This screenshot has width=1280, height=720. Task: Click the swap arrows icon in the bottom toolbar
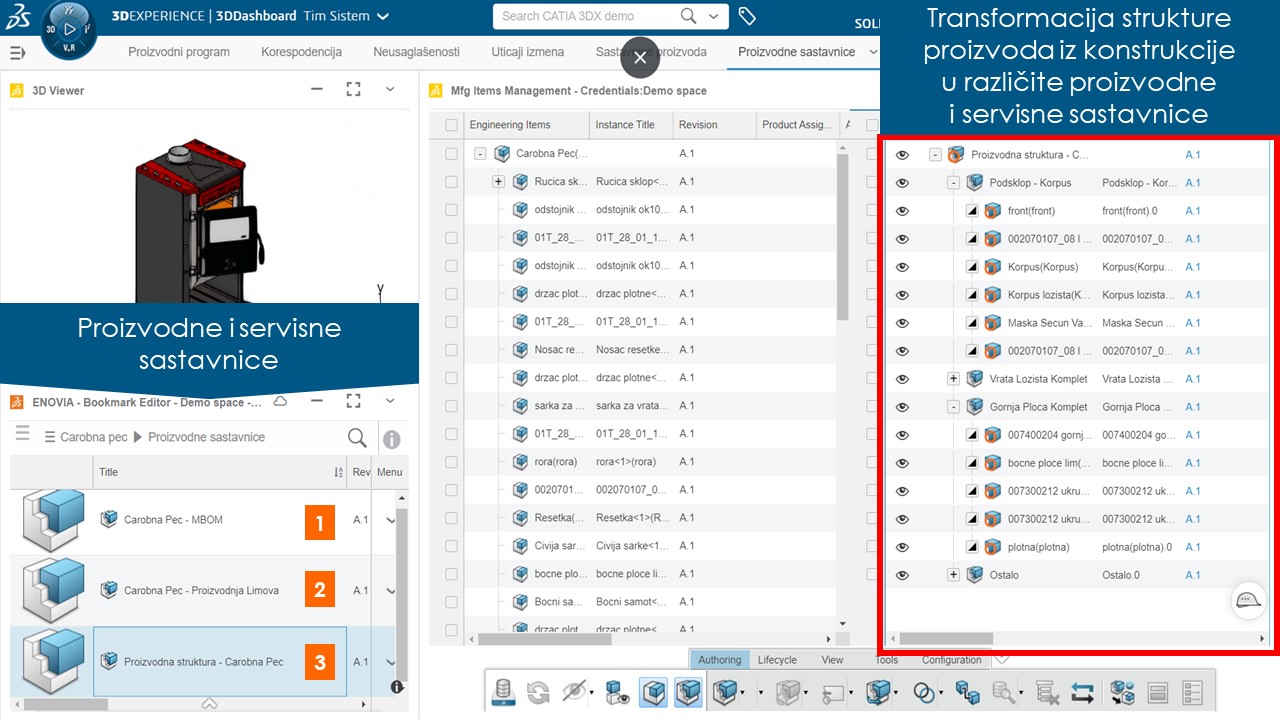coord(1083,691)
